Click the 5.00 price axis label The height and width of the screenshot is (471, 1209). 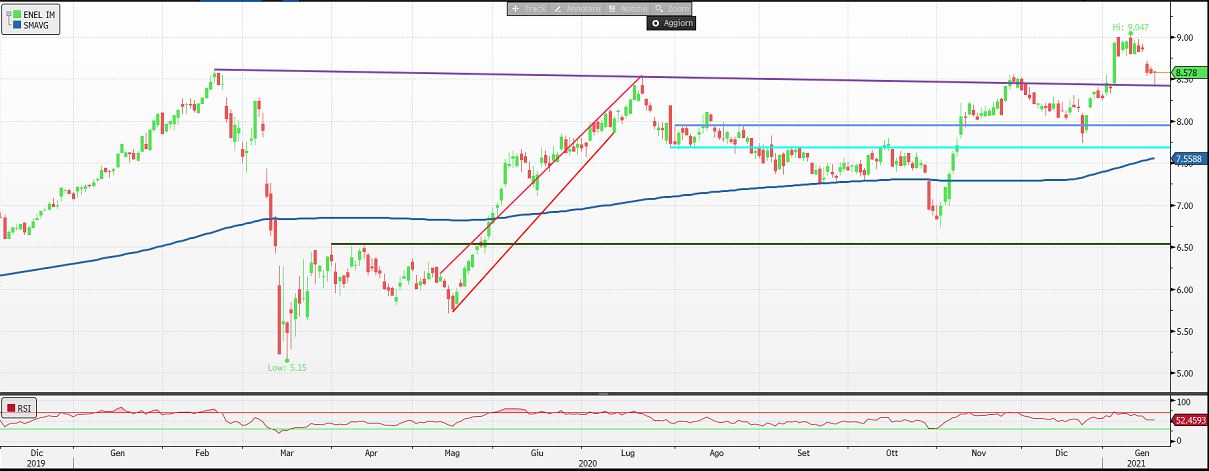coord(1183,374)
